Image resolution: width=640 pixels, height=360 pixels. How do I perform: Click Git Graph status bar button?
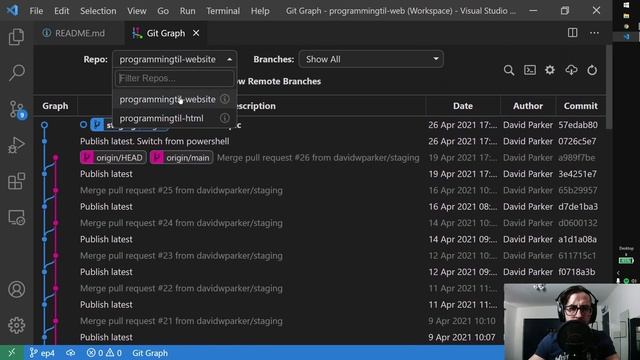coord(150,353)
